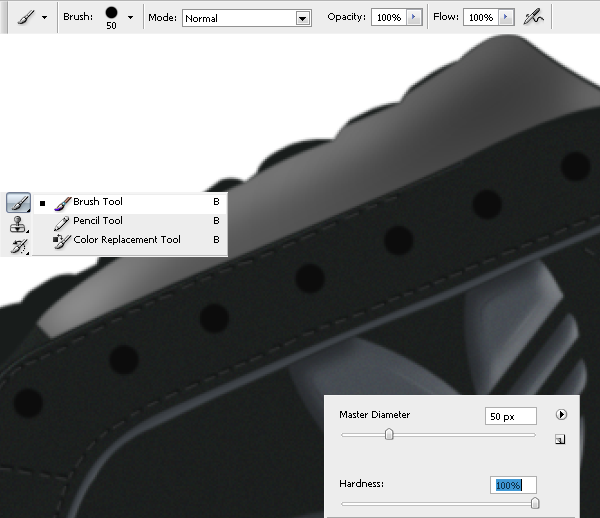Image resolution: width=600 pixels, height=518 pixels.
Task: Click the 'Opacity:' label text
Action: (x=346, y=17)
